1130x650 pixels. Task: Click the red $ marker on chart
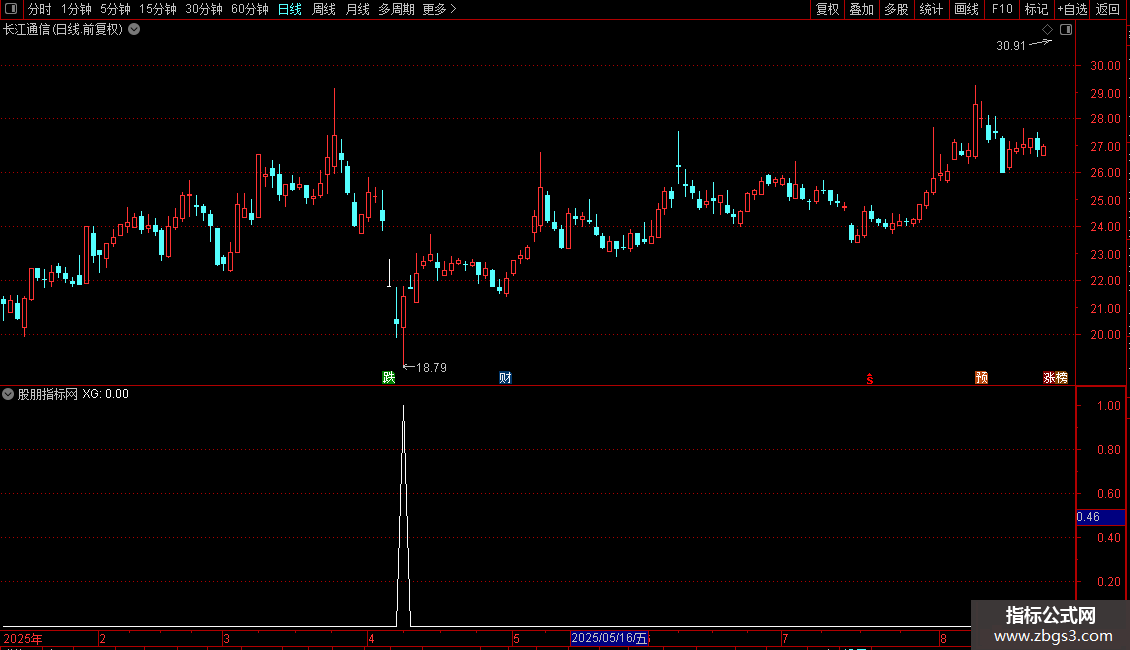(x=870, y=379)
